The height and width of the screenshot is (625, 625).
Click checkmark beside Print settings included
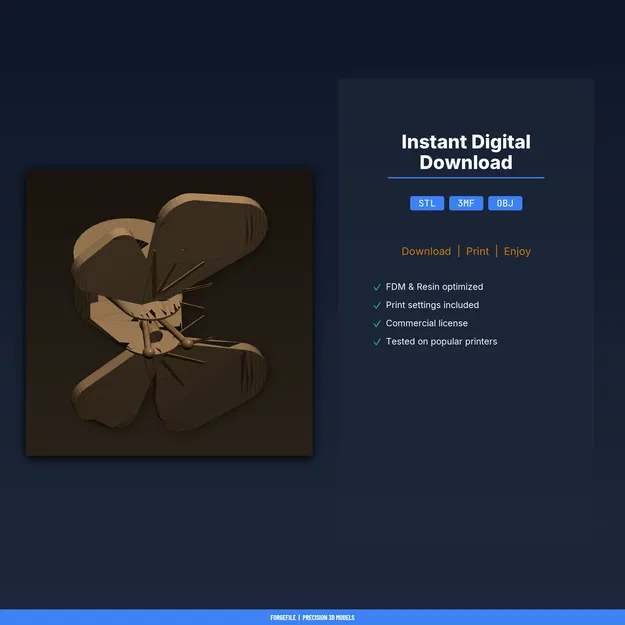[377, 305]
